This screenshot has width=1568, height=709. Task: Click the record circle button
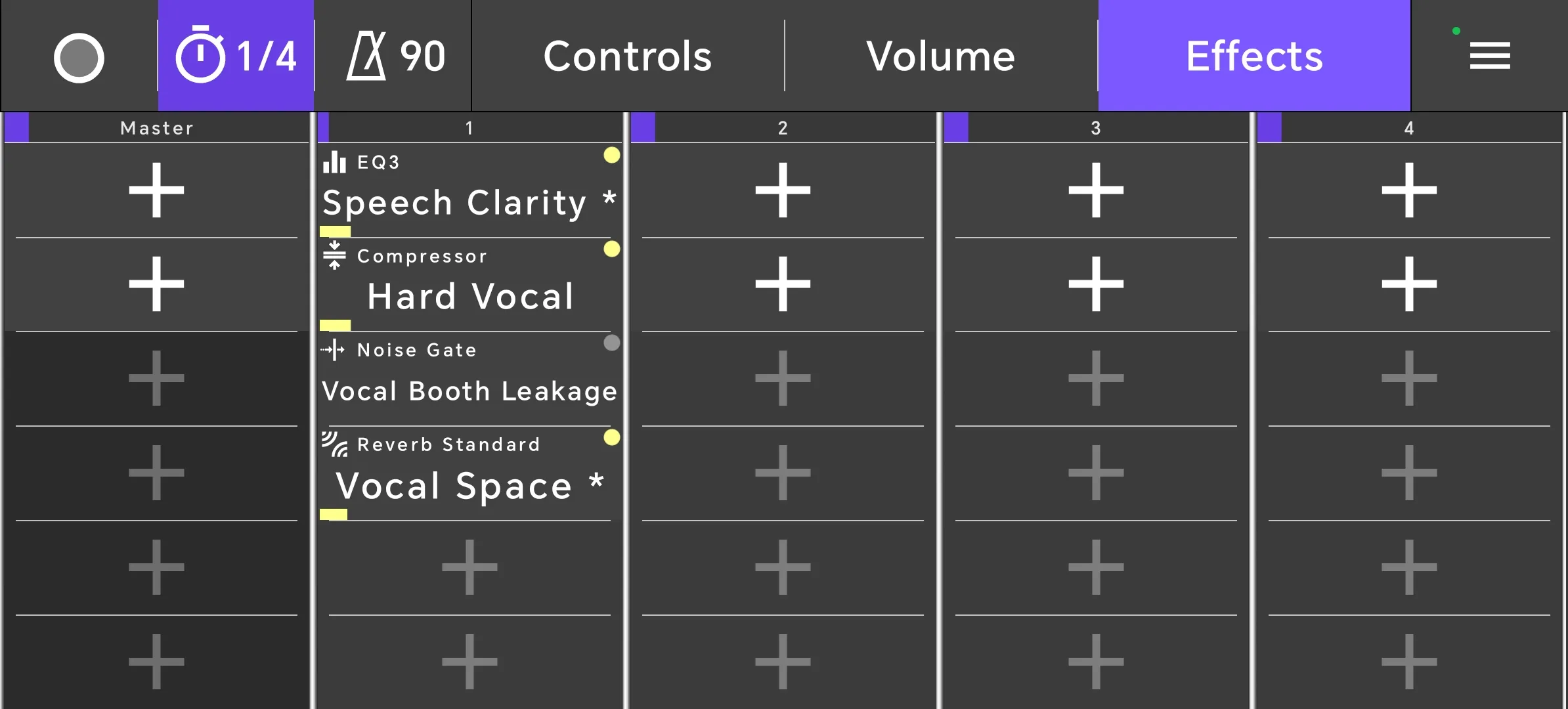[x=79, y=58]
